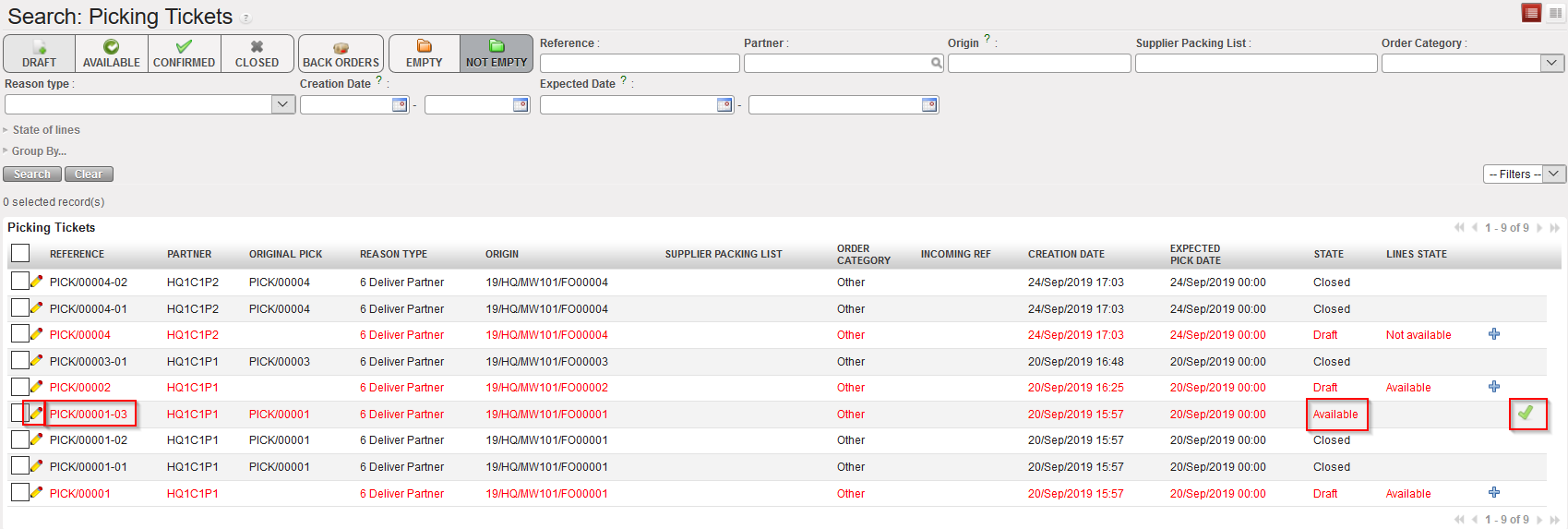Click the blue plus icon on PICK/00002 row
This screenshot has width=1568, height=529.
1494,387
